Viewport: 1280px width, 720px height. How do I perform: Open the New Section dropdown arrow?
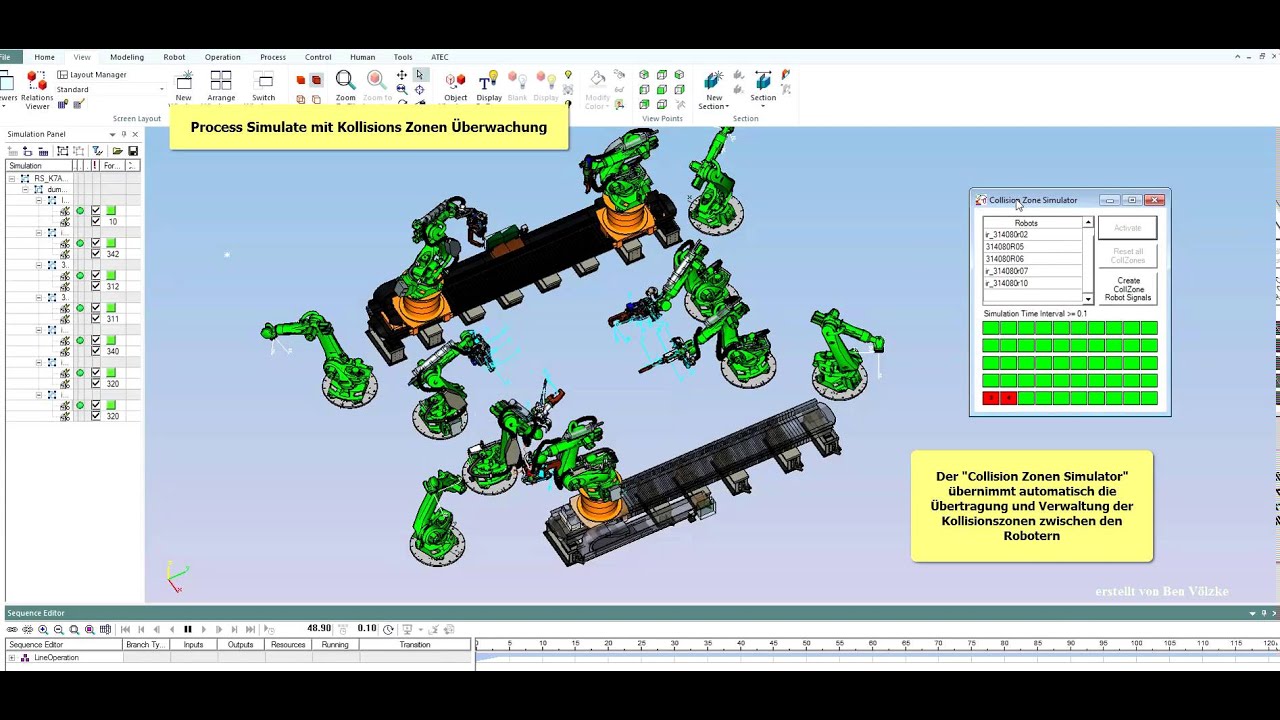tap(727, 107)
